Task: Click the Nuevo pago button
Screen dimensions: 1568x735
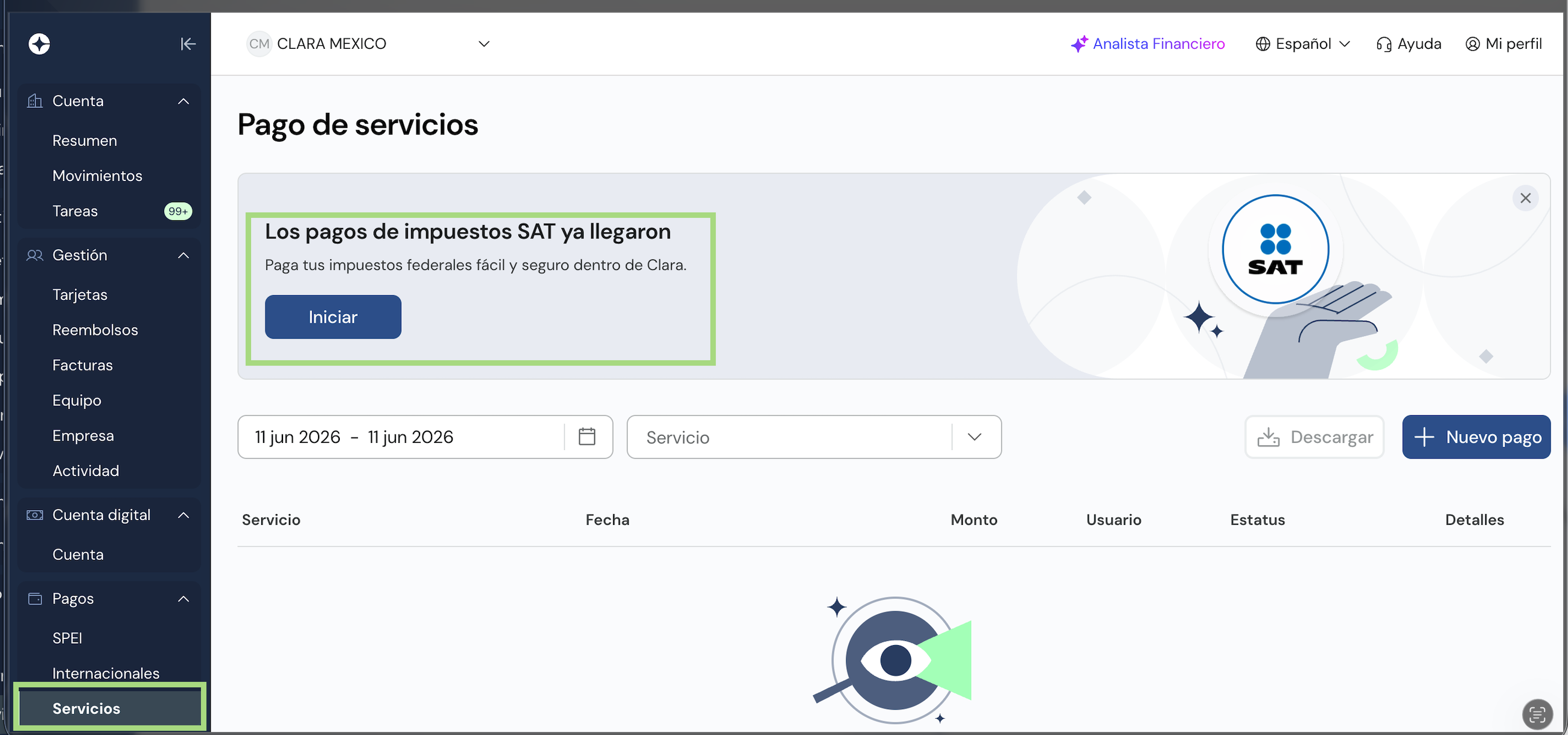Action: [1476, 437]
